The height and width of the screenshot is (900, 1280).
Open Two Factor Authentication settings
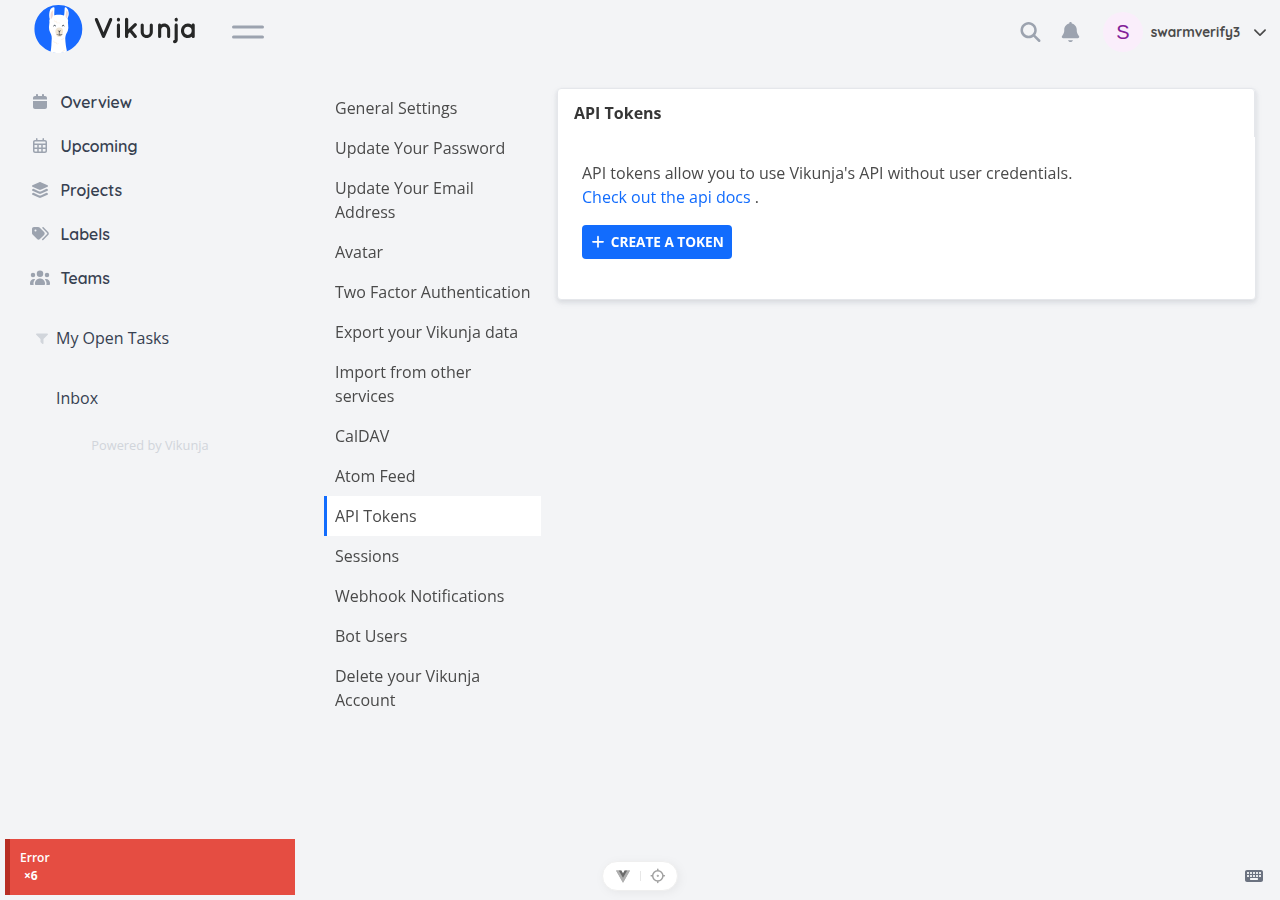tap(432, 292)
